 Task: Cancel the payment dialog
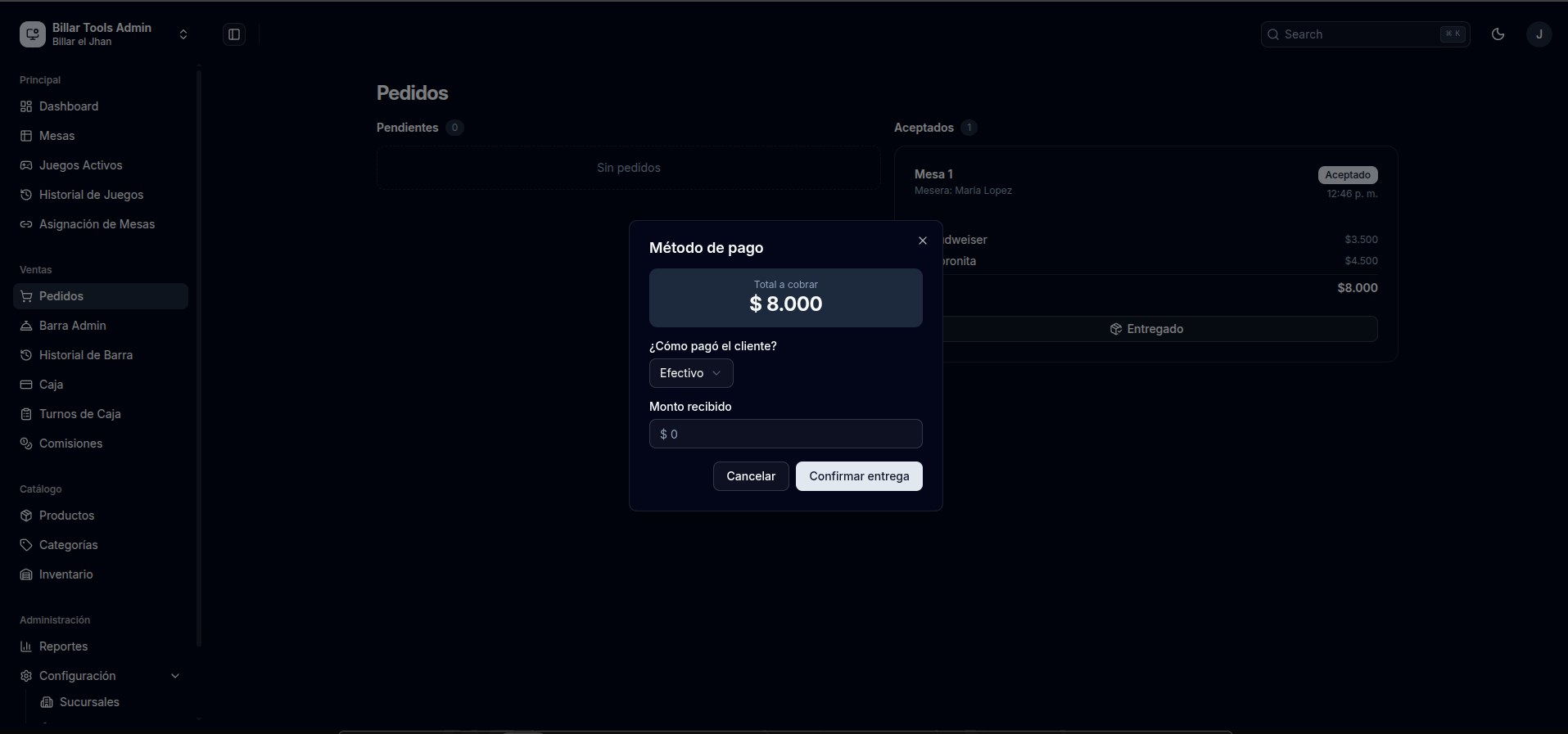click(x=751, y=476)
